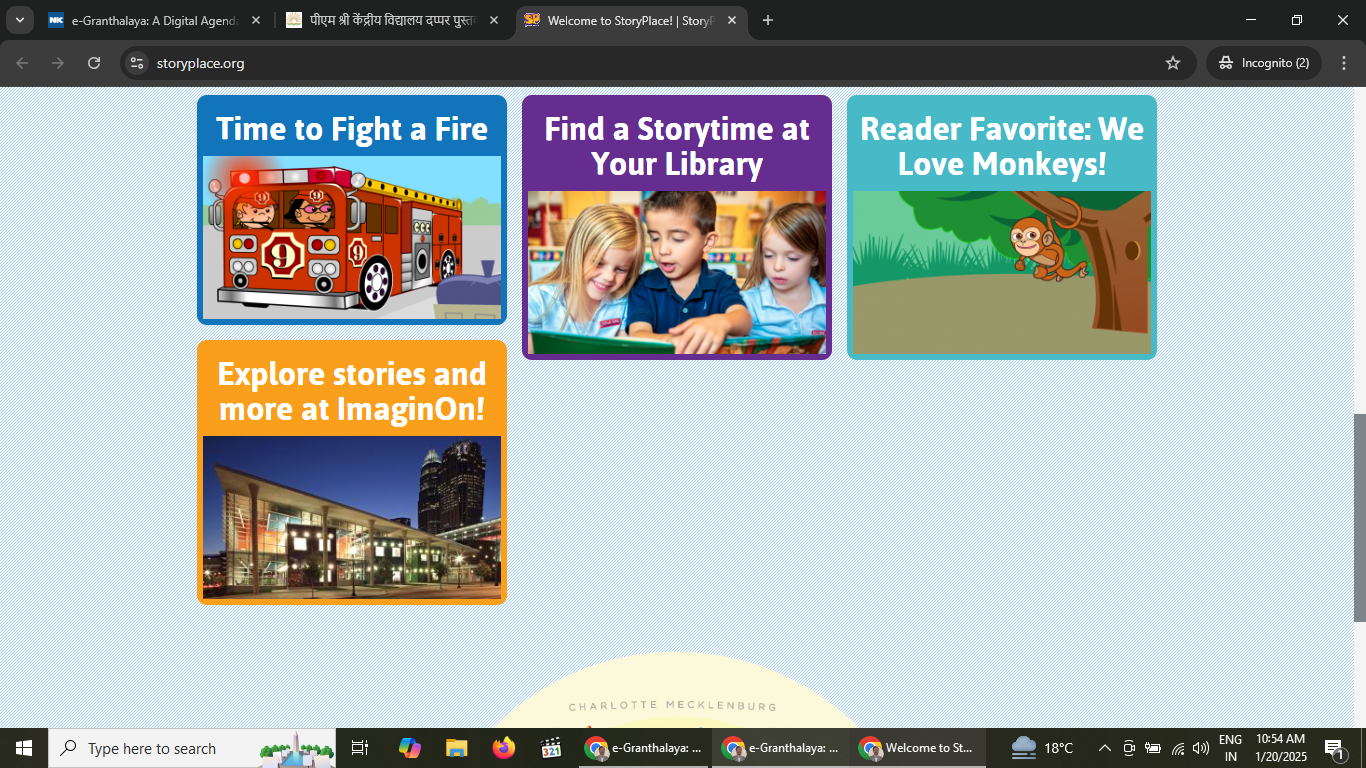
Task: Launch Firefox from the taskbar
Action: (x=503, y=748)
